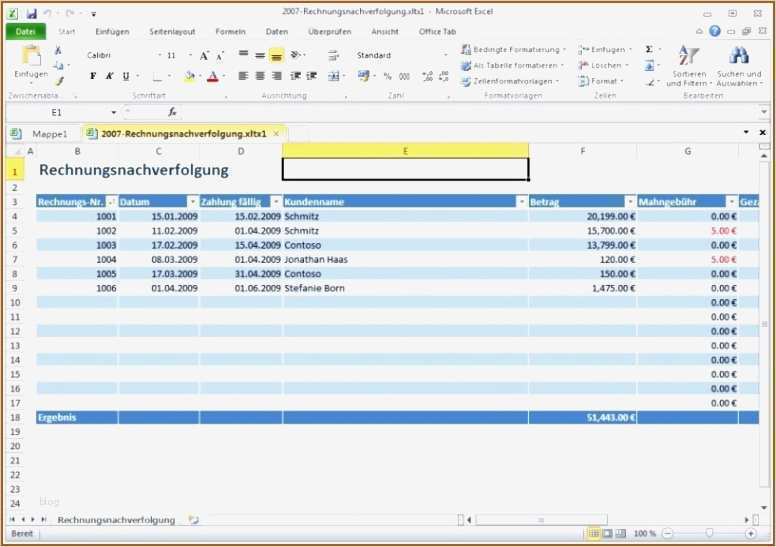Switch to page layout view icon
The image size is (776, 547).
608,534
